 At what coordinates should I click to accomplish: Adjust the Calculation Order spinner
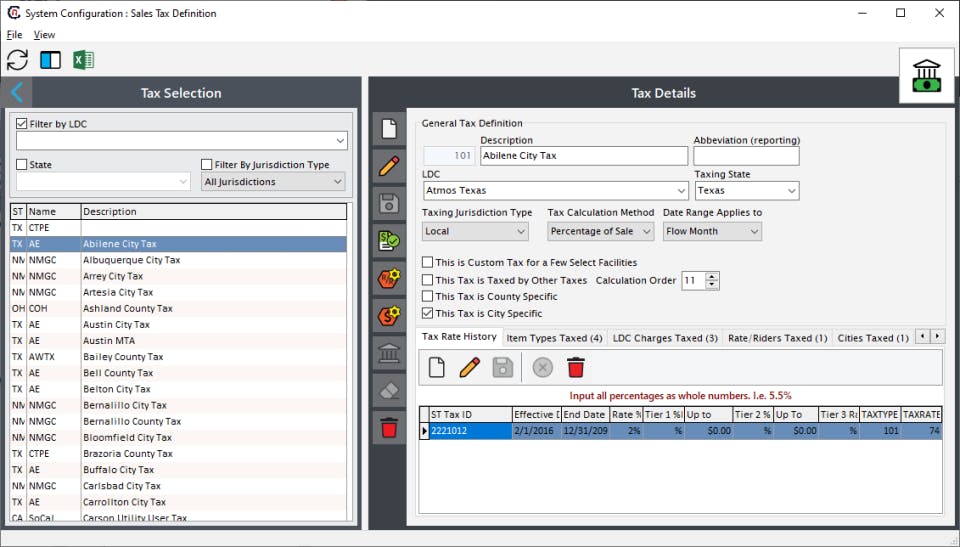click(x=711, y=280)
